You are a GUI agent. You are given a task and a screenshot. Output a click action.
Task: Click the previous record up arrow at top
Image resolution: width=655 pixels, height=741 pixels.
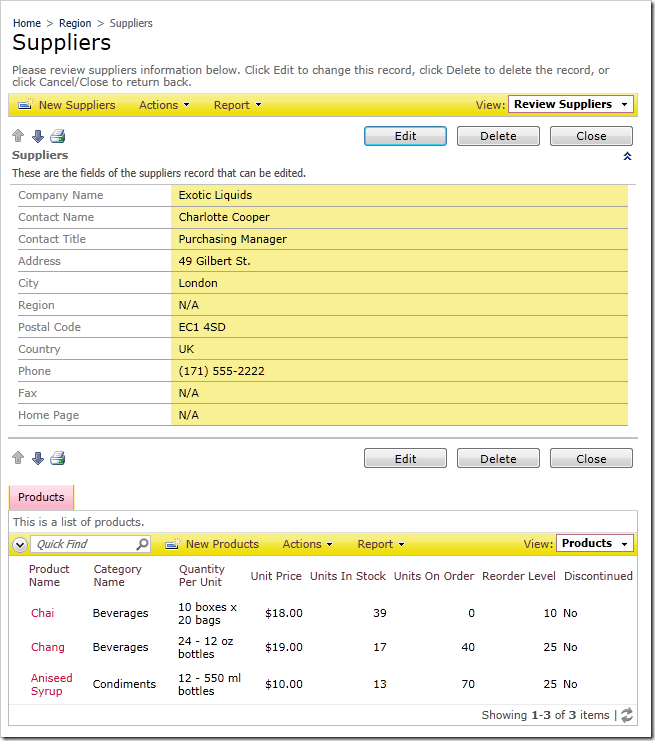tap(18, 136)
